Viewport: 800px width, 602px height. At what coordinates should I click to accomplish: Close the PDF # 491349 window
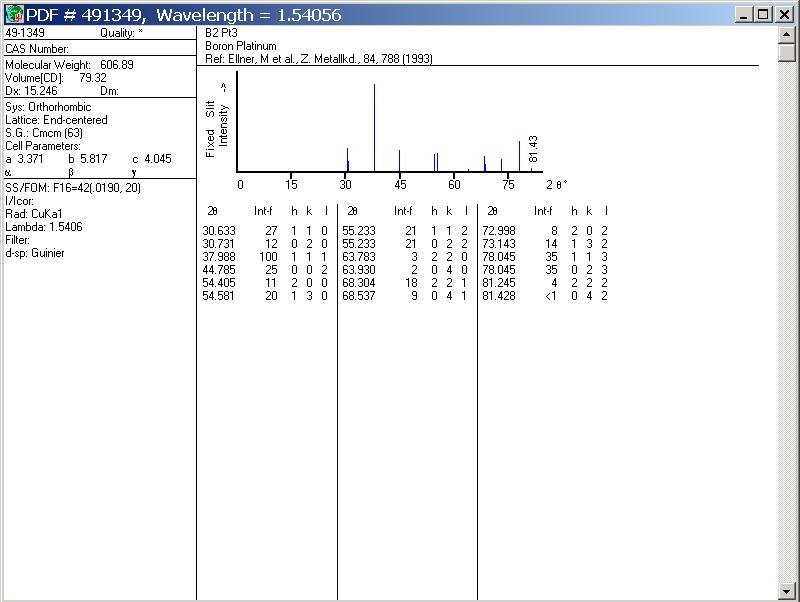784,14
